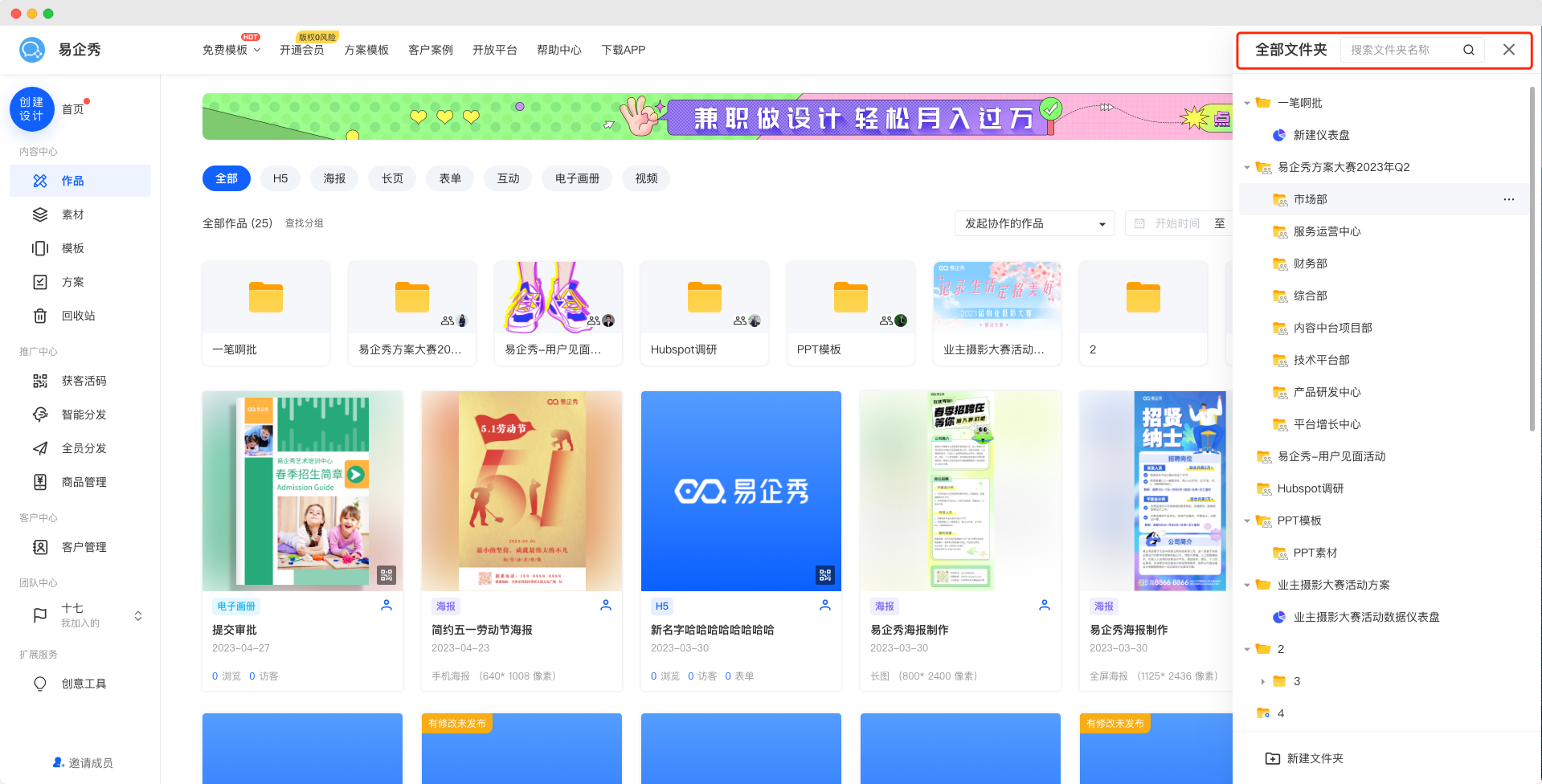Click the 易企秀 logo icon

point(32,50)
